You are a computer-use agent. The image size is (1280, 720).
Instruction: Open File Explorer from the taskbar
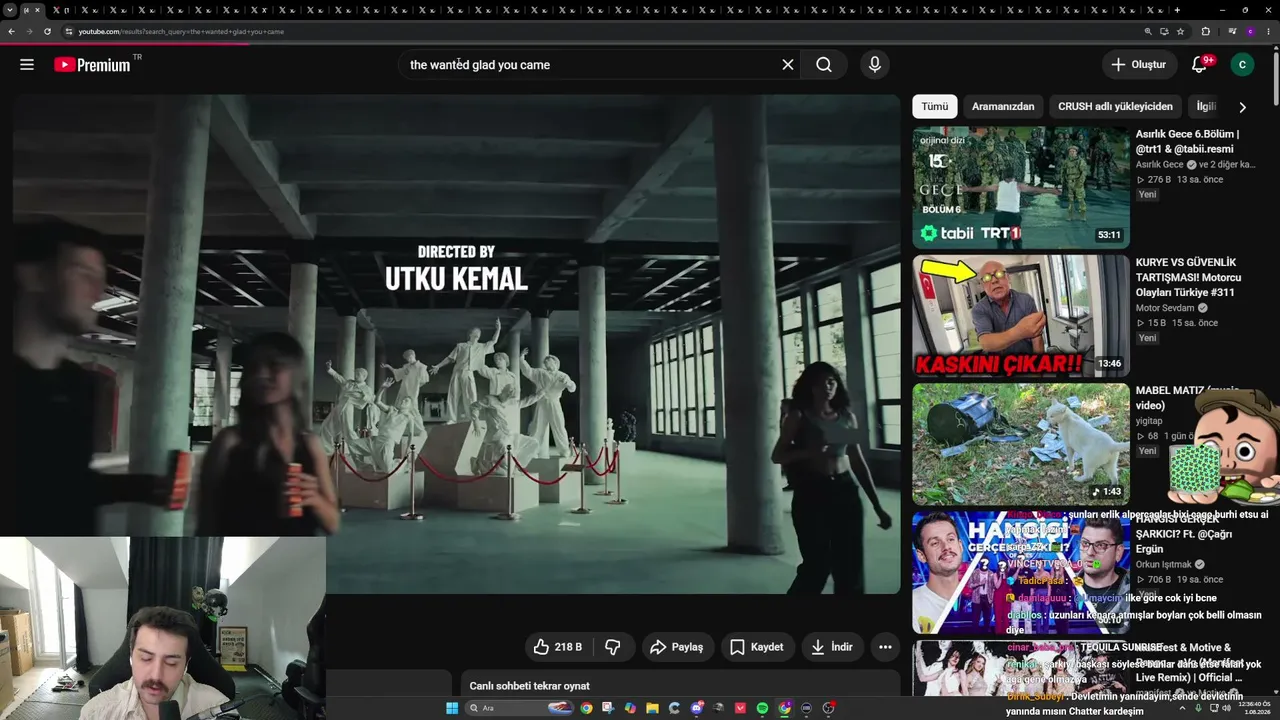652,708
